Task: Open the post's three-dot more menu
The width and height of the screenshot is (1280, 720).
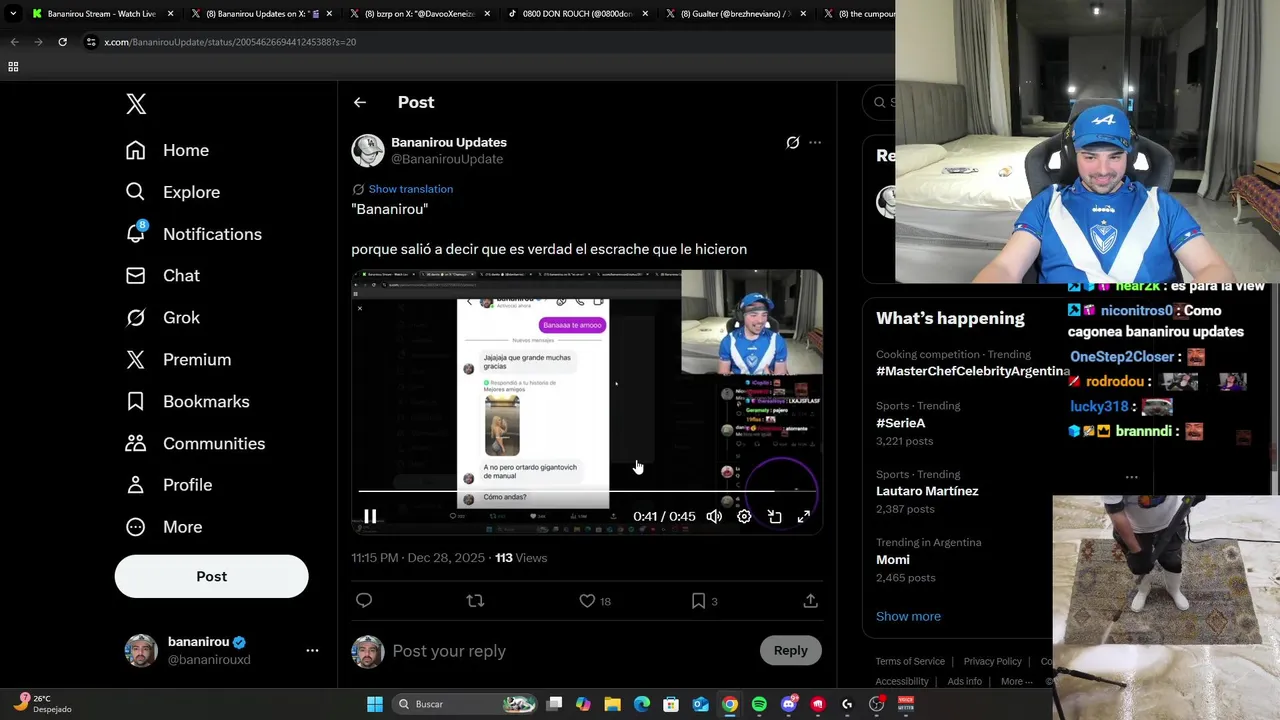Action: tap(815, 143)
